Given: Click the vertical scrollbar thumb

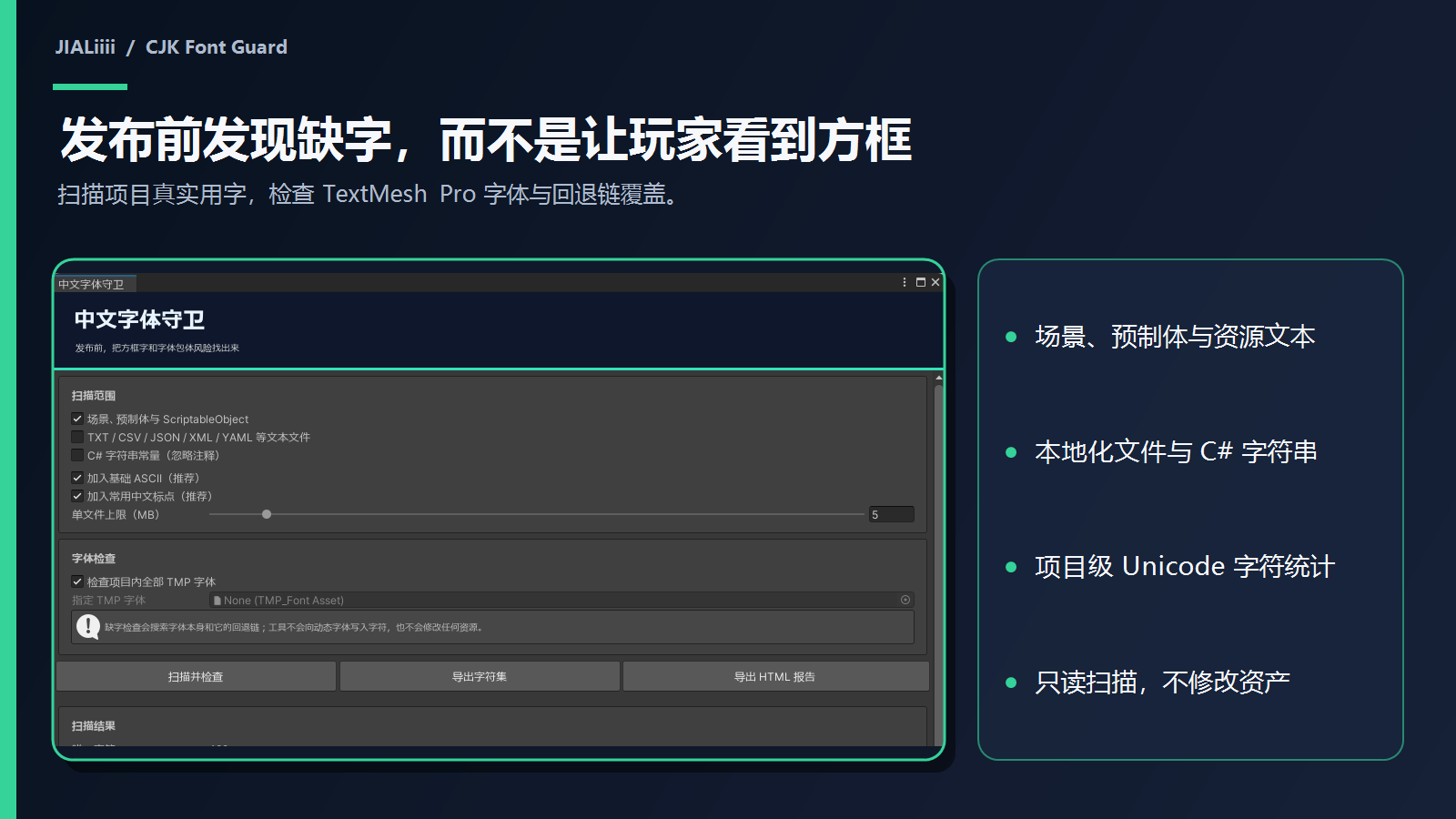Looking at the screenshot, I should point(938,564).
